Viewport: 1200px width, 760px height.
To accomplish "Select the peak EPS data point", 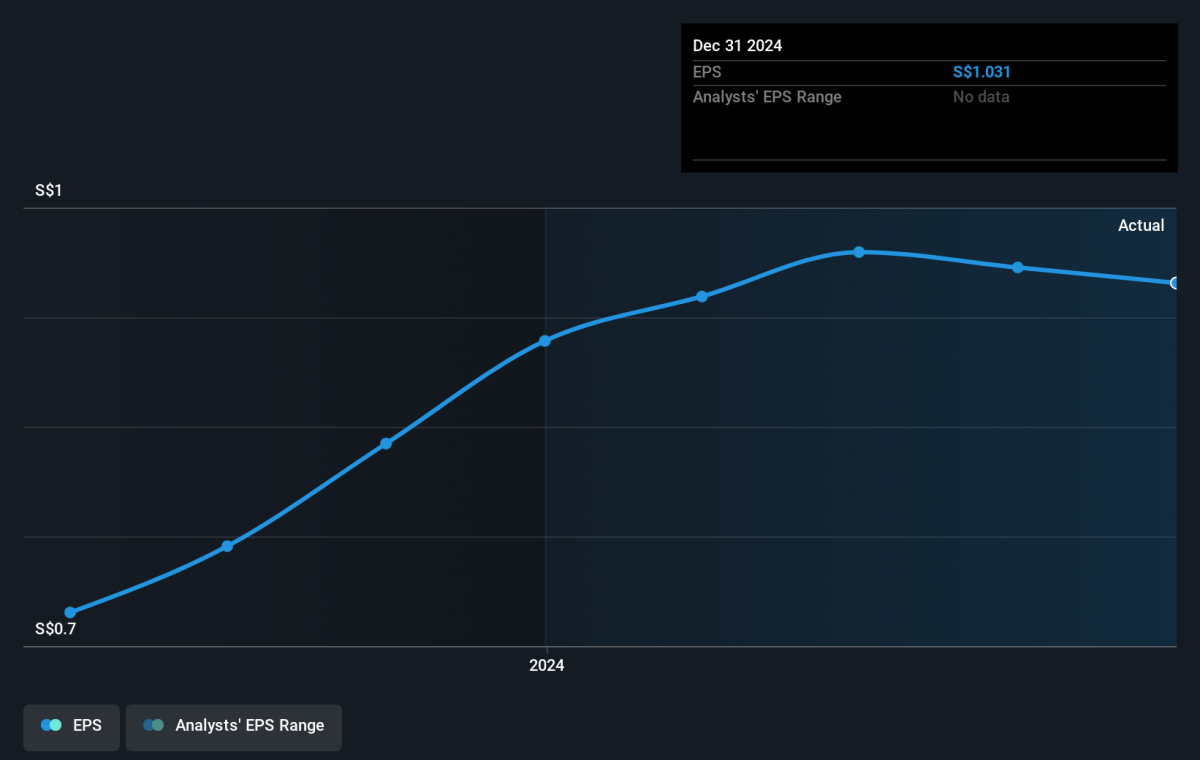I will [x=859, y=252].
